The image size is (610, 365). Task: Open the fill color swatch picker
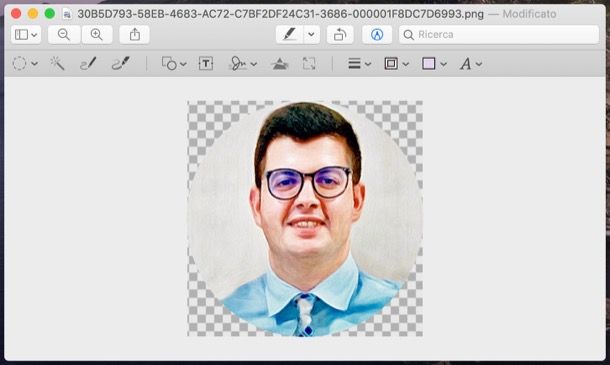(x=434, y=63)
